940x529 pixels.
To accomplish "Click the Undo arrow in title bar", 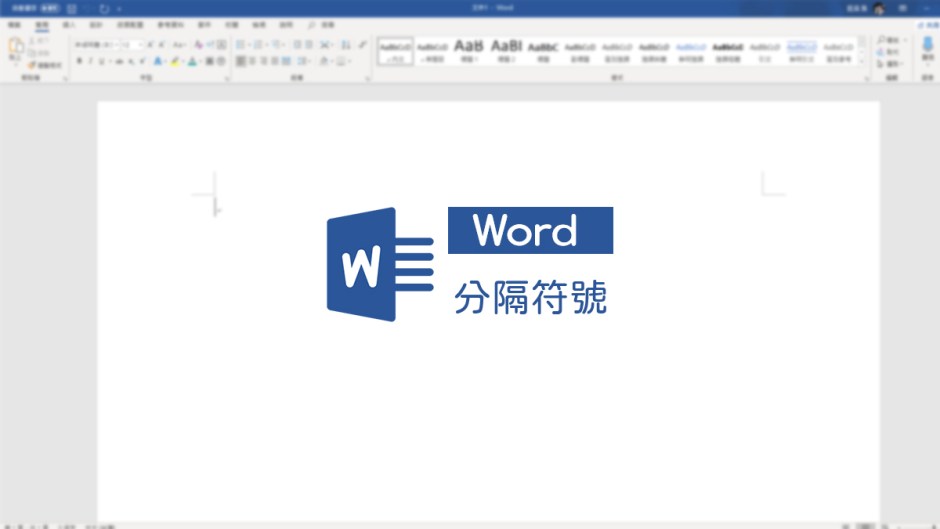I will coord(87,8).
